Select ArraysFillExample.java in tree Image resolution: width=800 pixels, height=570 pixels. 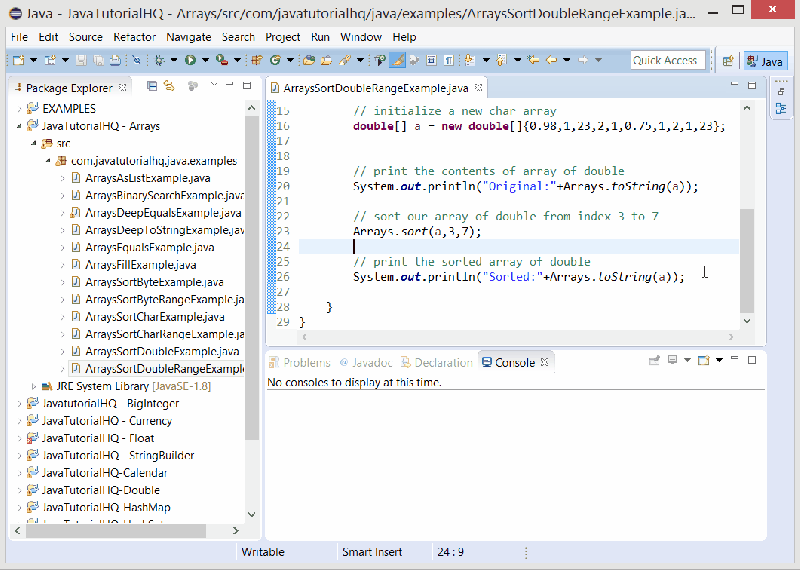click(141, 265)
